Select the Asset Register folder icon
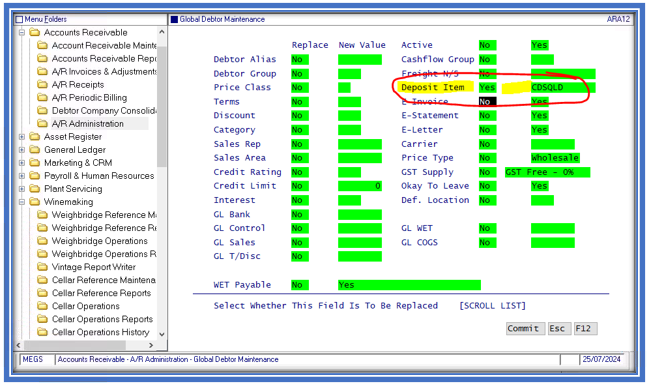Viewport: 649px width, 384px height. 35,137
